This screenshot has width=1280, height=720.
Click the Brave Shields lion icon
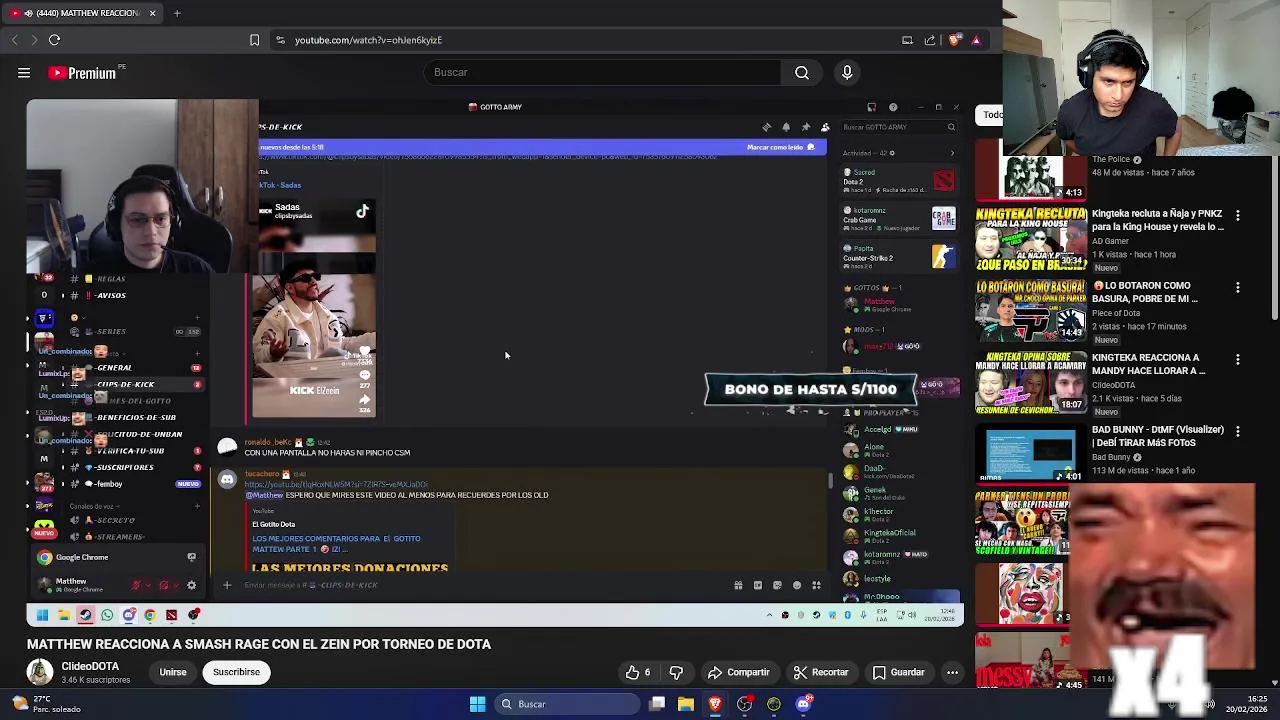click(x=955, y=40)
